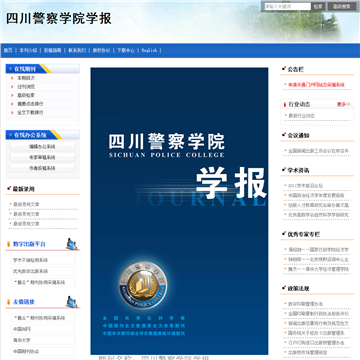
Task: Open the 专家审稿系统 button
Action: (42, 157)
